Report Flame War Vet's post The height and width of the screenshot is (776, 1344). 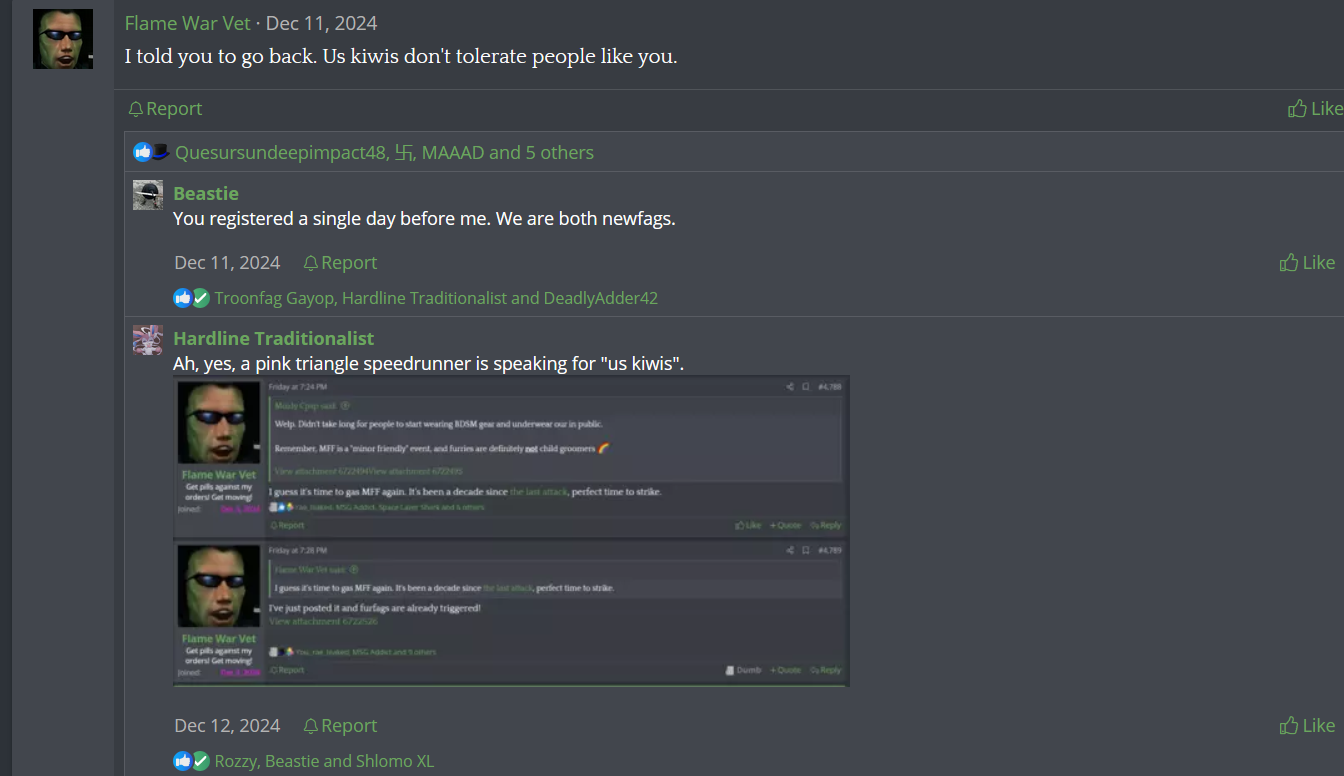165,109
